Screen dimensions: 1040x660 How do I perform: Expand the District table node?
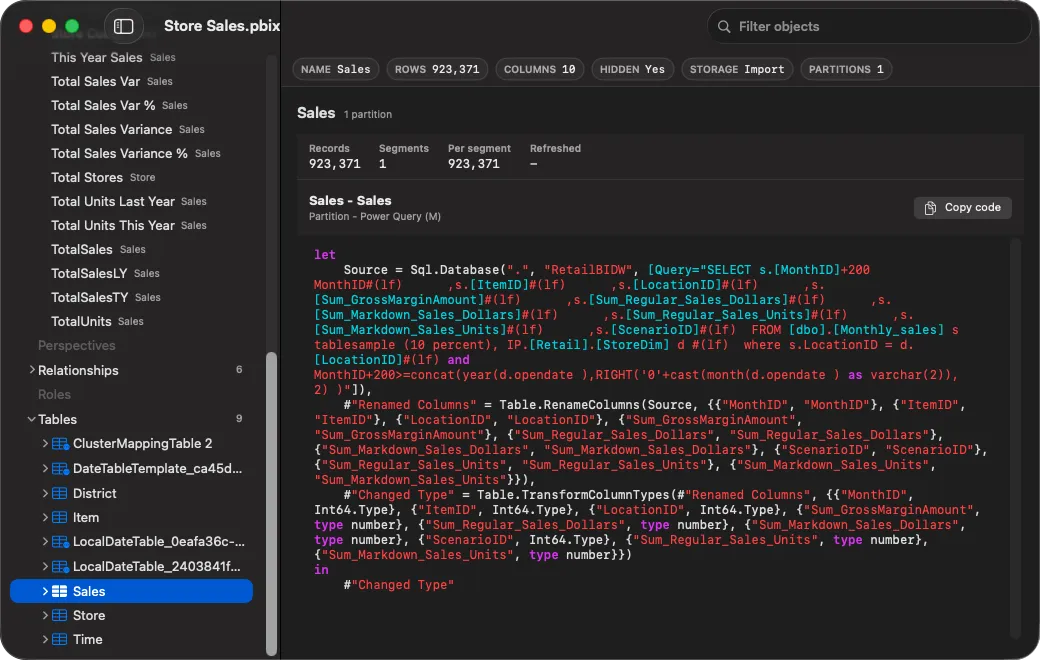pyautogui.click(x=45, y=493)
